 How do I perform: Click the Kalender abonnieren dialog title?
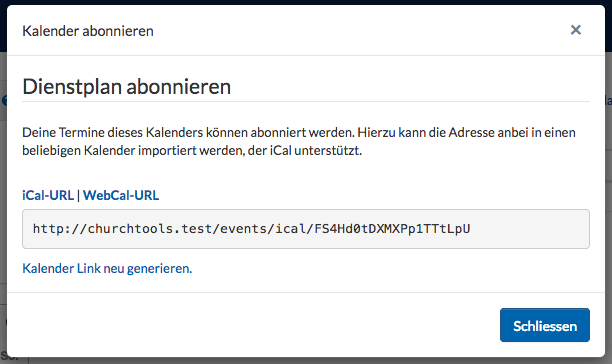[88, 31]
